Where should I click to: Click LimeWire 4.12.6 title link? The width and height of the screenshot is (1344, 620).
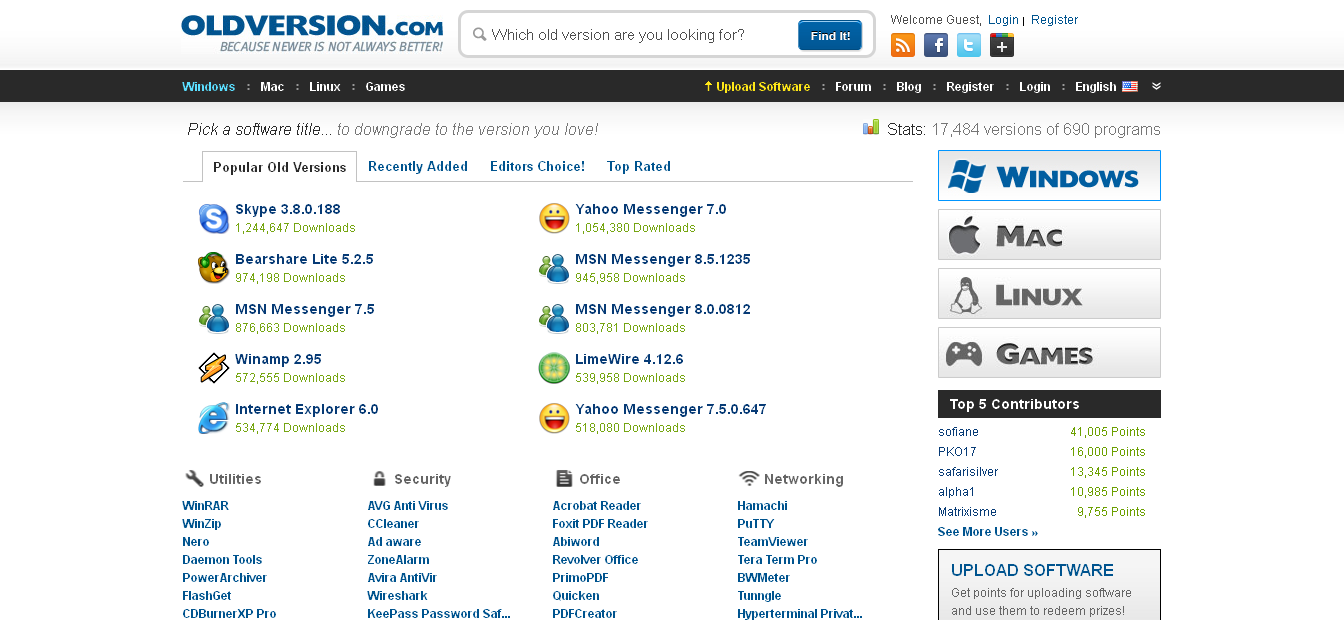pos(629,359)
